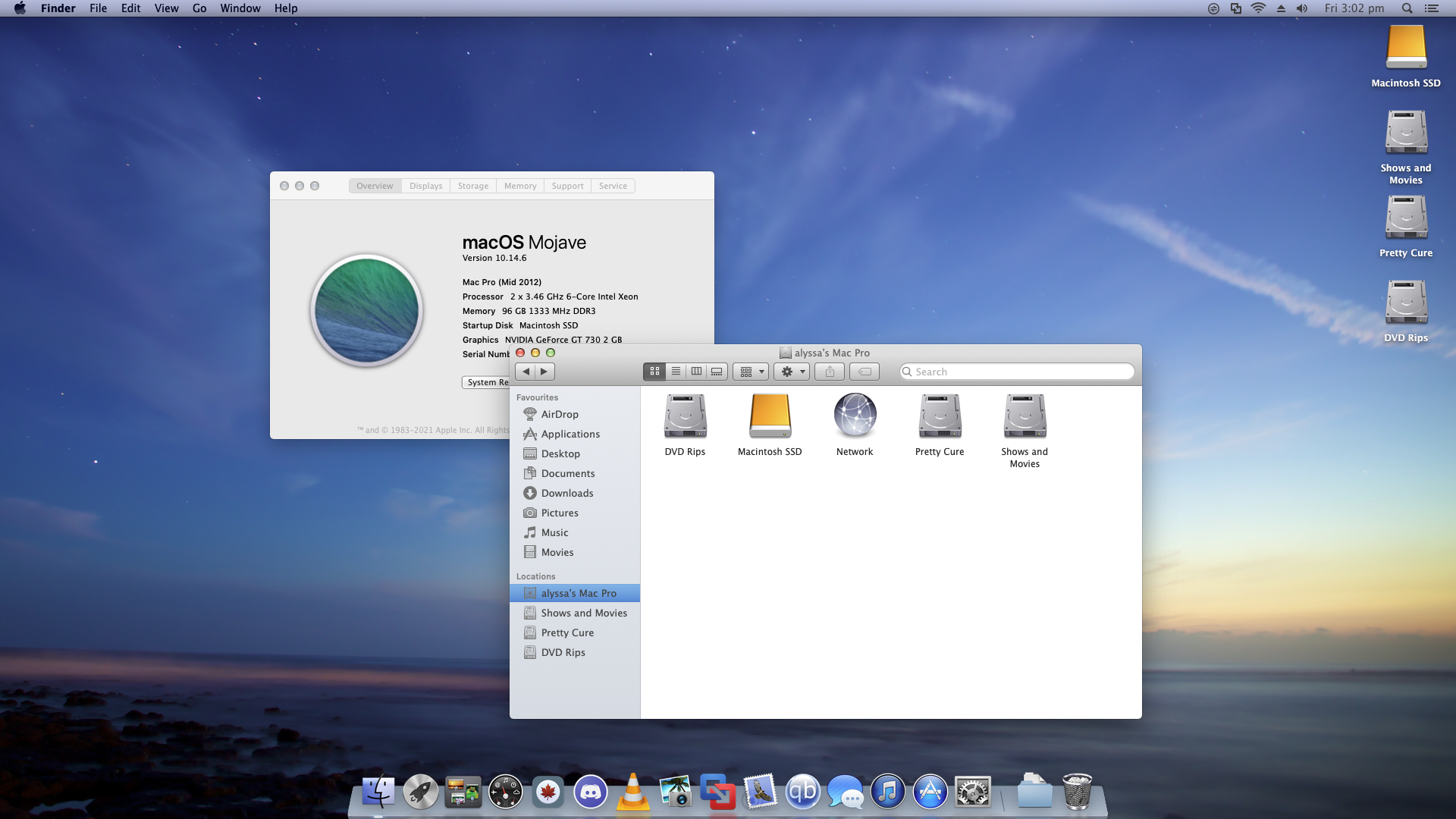Open Mail stamp icon in Dock
This screenshot has width=1456, height=819.
[760, 792]
